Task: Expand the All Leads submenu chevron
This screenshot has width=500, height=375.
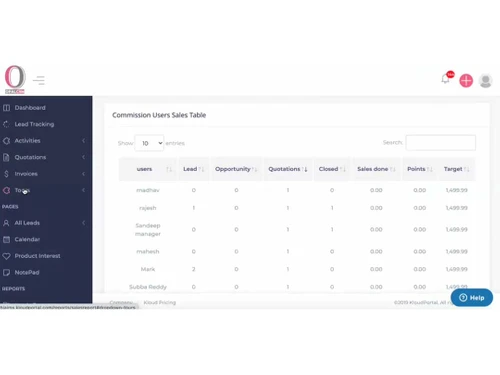Action: pyautogui.click(x=83, y=223)
